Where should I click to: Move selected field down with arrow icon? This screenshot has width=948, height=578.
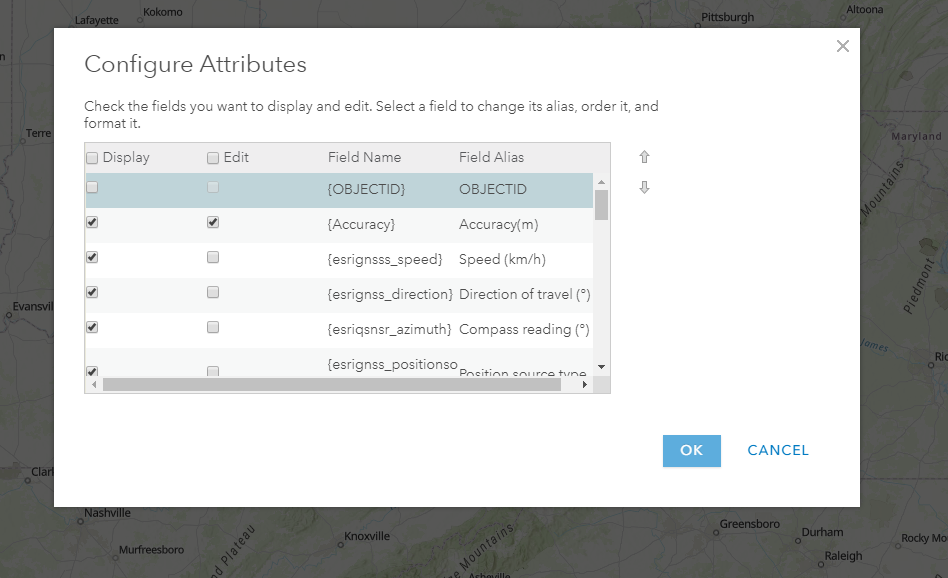(644, 187)
